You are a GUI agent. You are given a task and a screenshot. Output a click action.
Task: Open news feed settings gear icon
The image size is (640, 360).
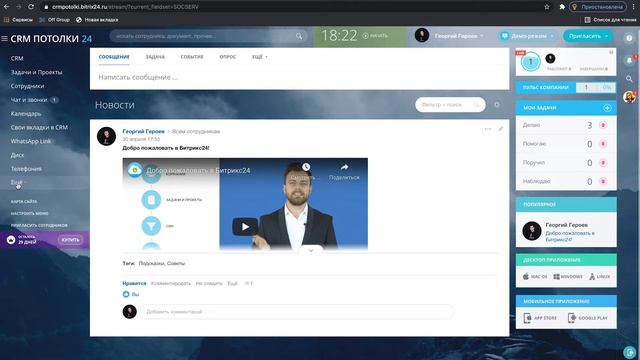click(497, 105)
